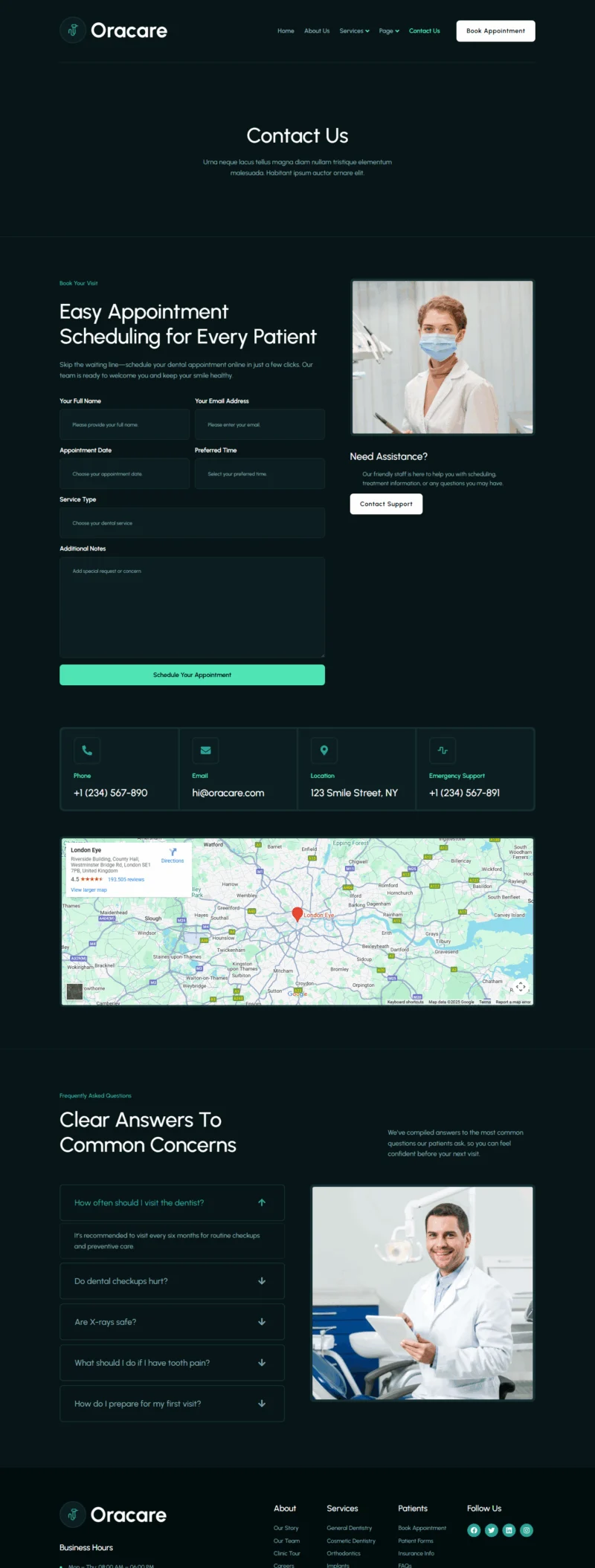Open About Us in the navigation bar

(317, 31)
